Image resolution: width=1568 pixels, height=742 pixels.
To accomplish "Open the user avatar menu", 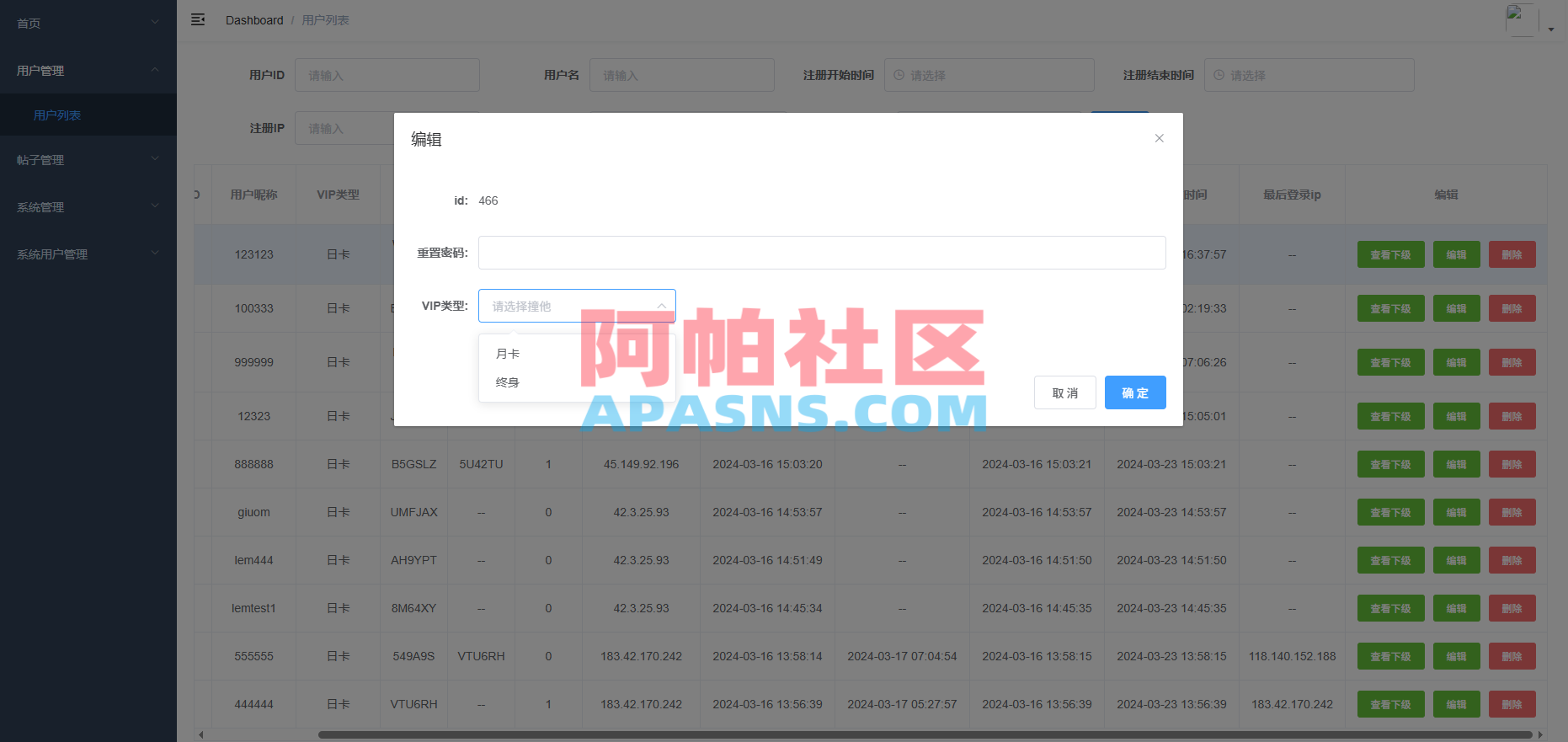I will tap(1522, 20).
